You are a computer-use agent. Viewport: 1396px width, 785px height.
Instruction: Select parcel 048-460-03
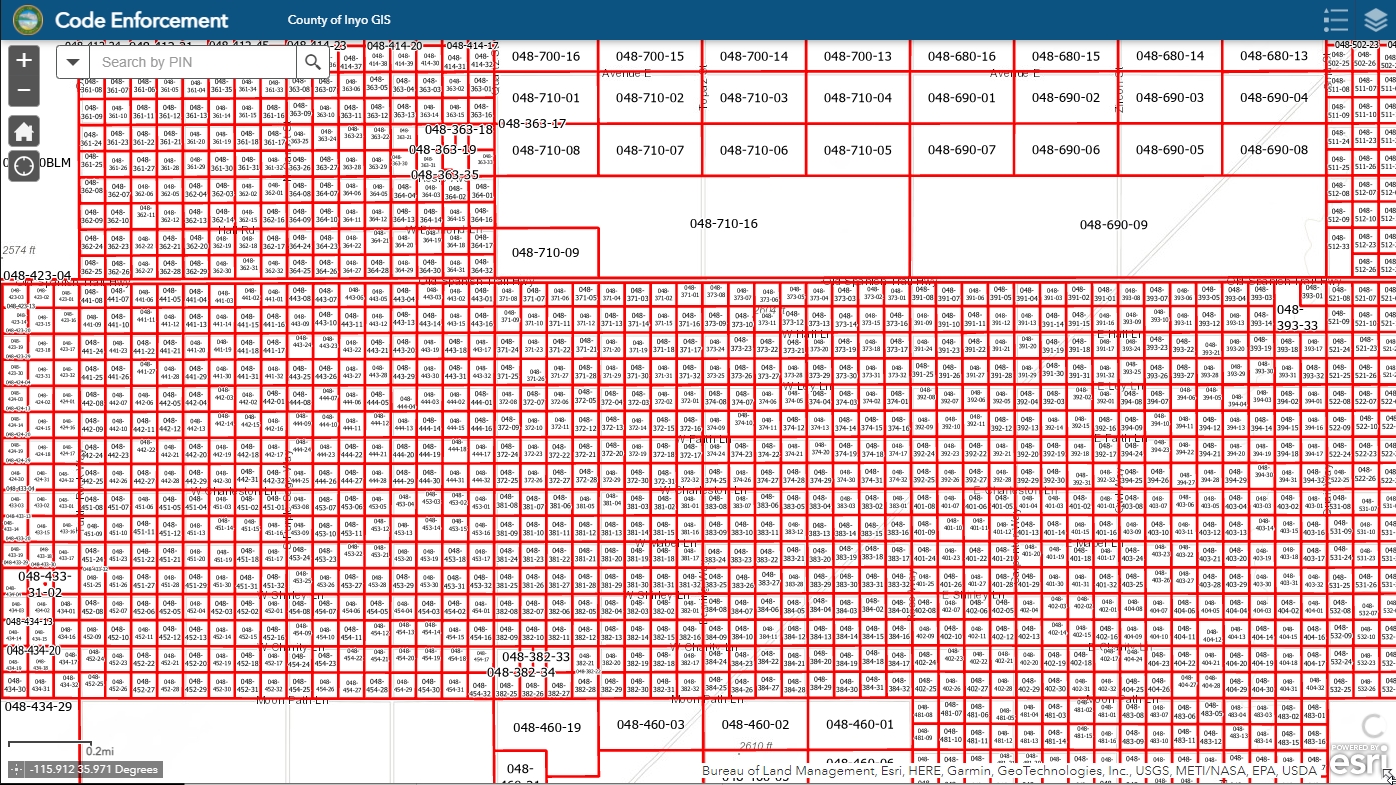(x=650, y=724)
